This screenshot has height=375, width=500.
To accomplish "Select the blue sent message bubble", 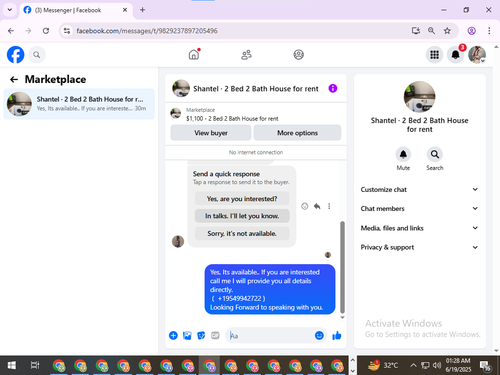I will pos(270,289).
